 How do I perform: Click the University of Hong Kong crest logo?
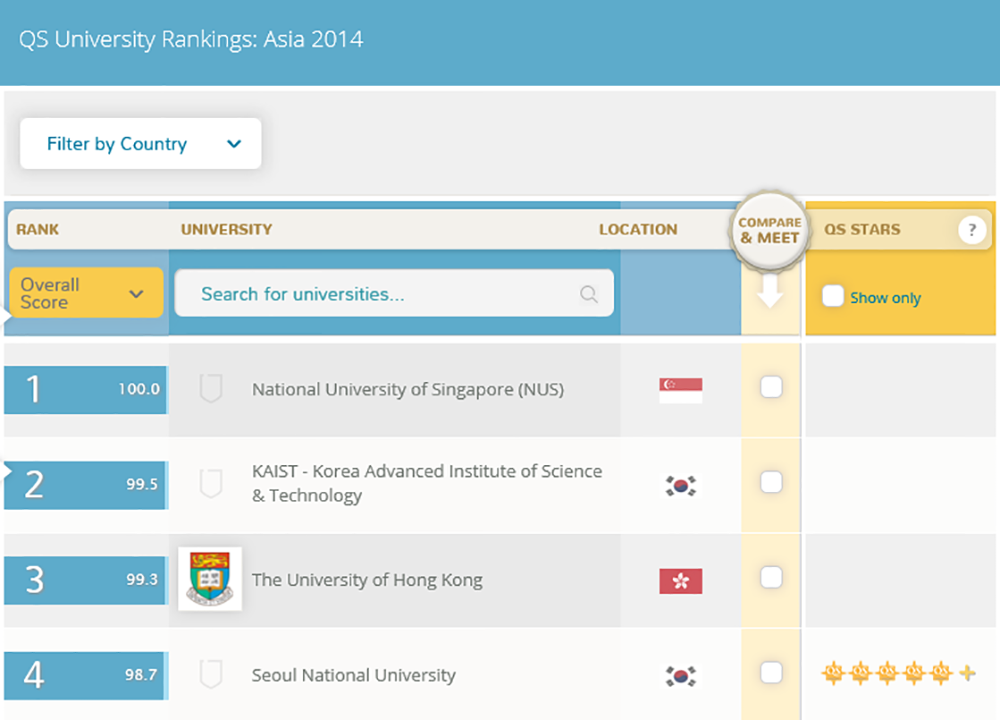tap(210, 578)
